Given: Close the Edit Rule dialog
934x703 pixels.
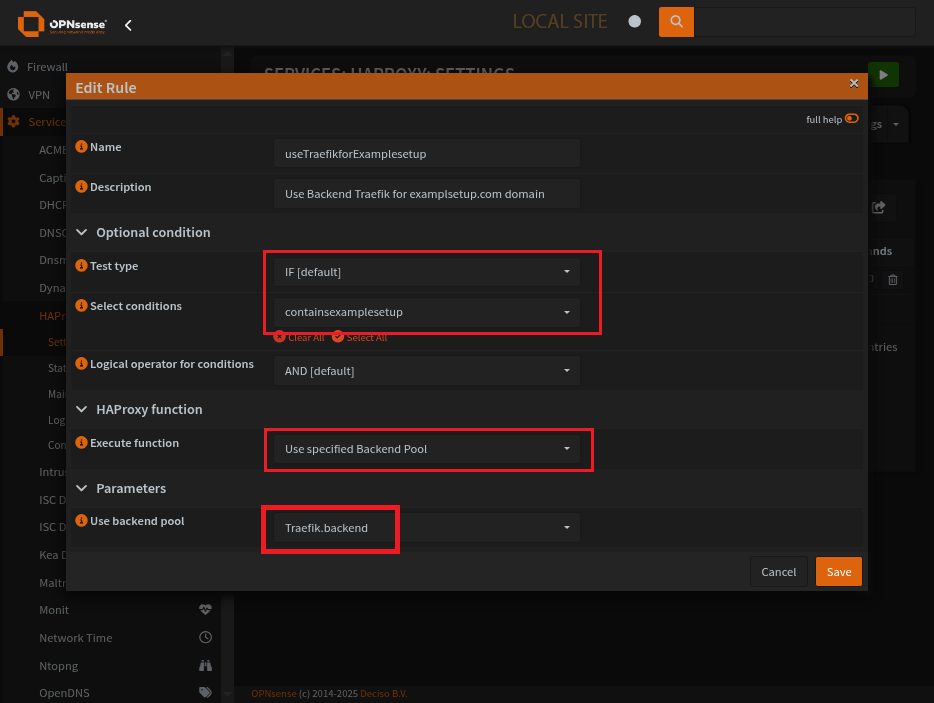Looking at the screenshot, I should click(x=854, y=83).
